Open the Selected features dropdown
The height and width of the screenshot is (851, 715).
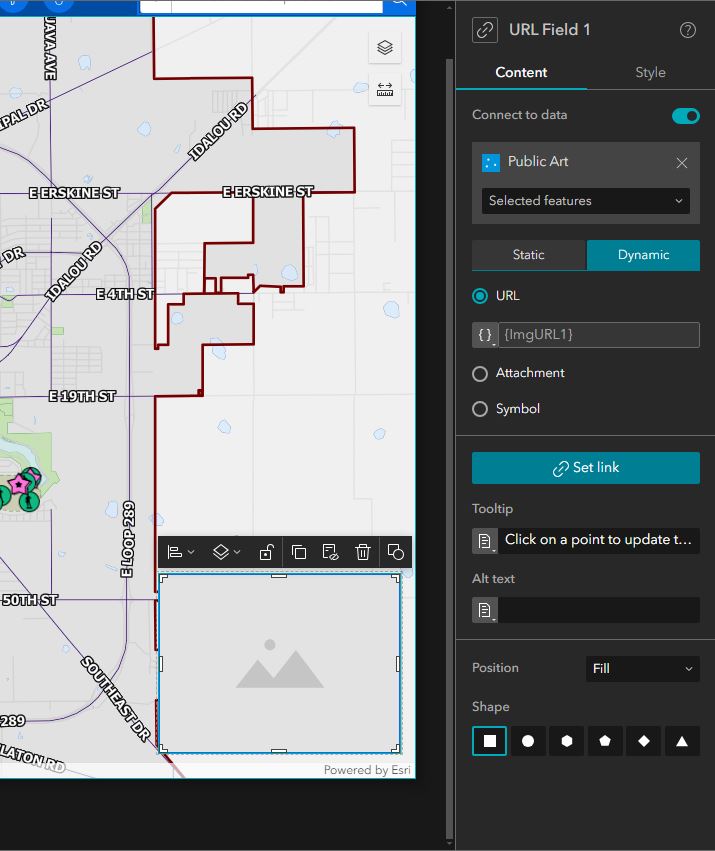[x=586, y=201]
